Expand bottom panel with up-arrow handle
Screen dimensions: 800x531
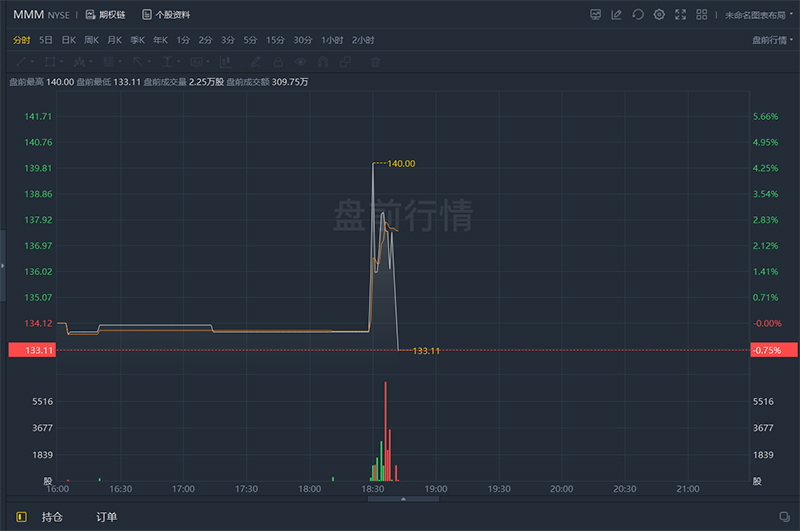click(403, 499)
